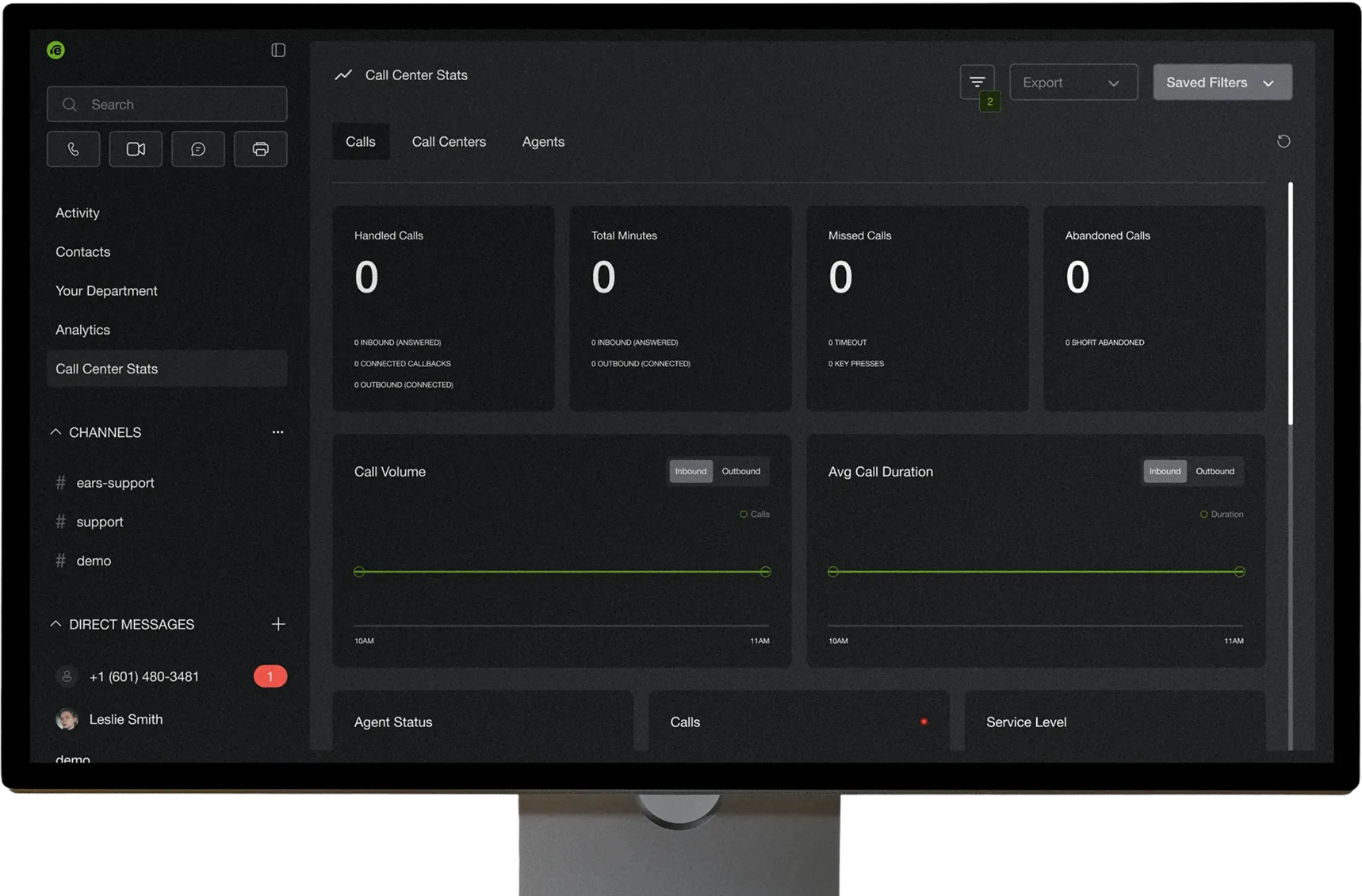Screen dimensions: 1362x896
Task: Open the Channels three-dot options menu
Action: pyautogui.click(x=277, y=432)
